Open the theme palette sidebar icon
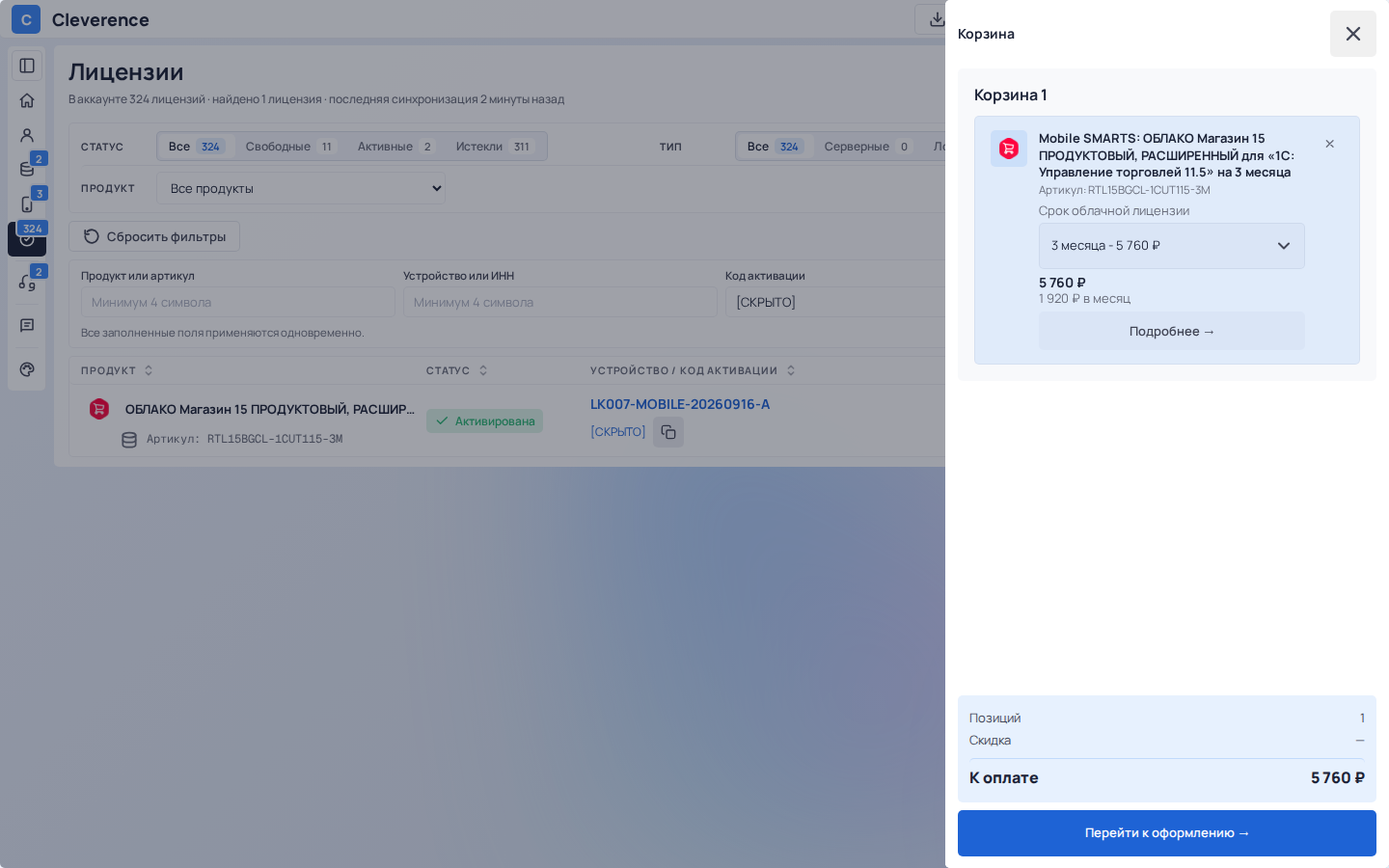This screenshot has height=868, width=1389. (x=27, y=369)
